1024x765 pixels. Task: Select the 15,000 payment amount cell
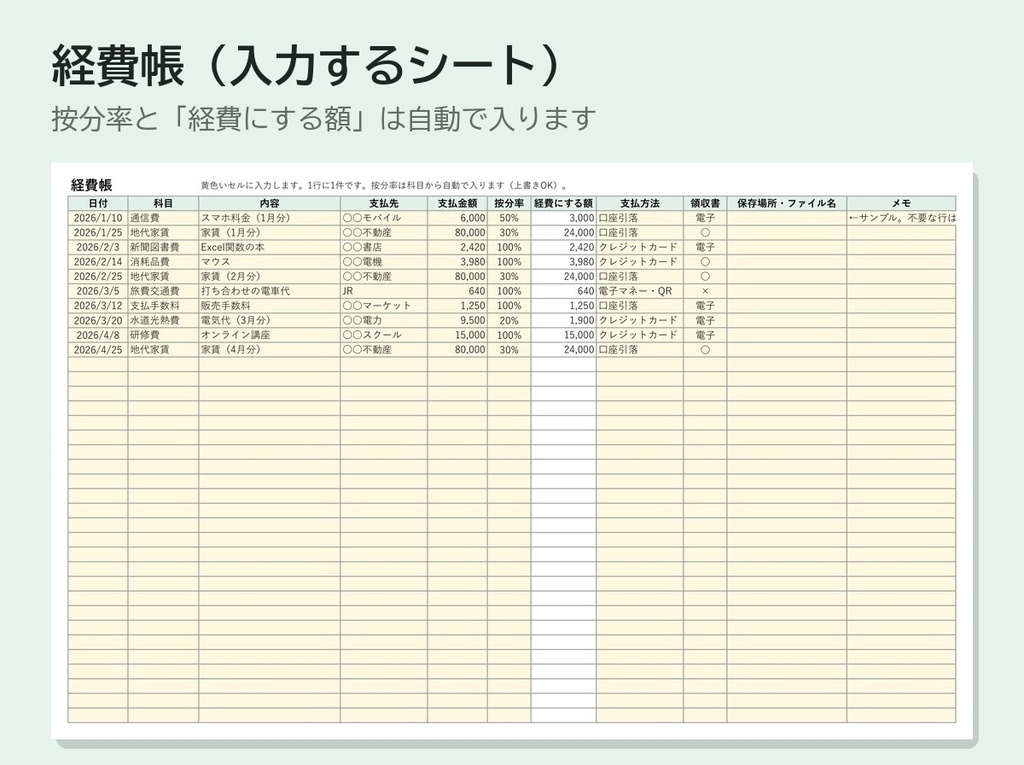click(x=457, y=335)
